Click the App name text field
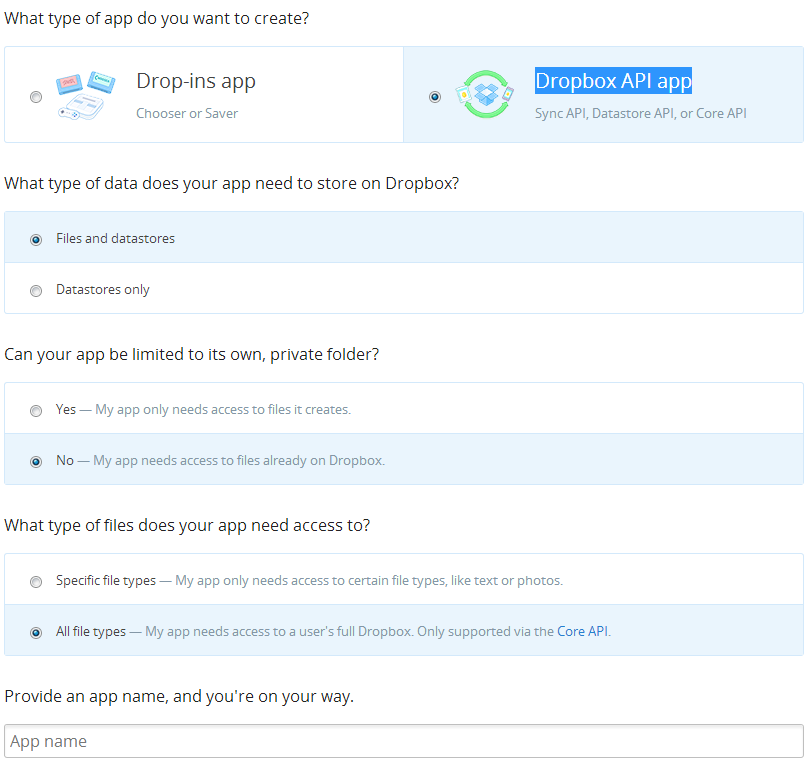This screenshot has width=810, height=768. pyautogui.click(x=404, y=741)
